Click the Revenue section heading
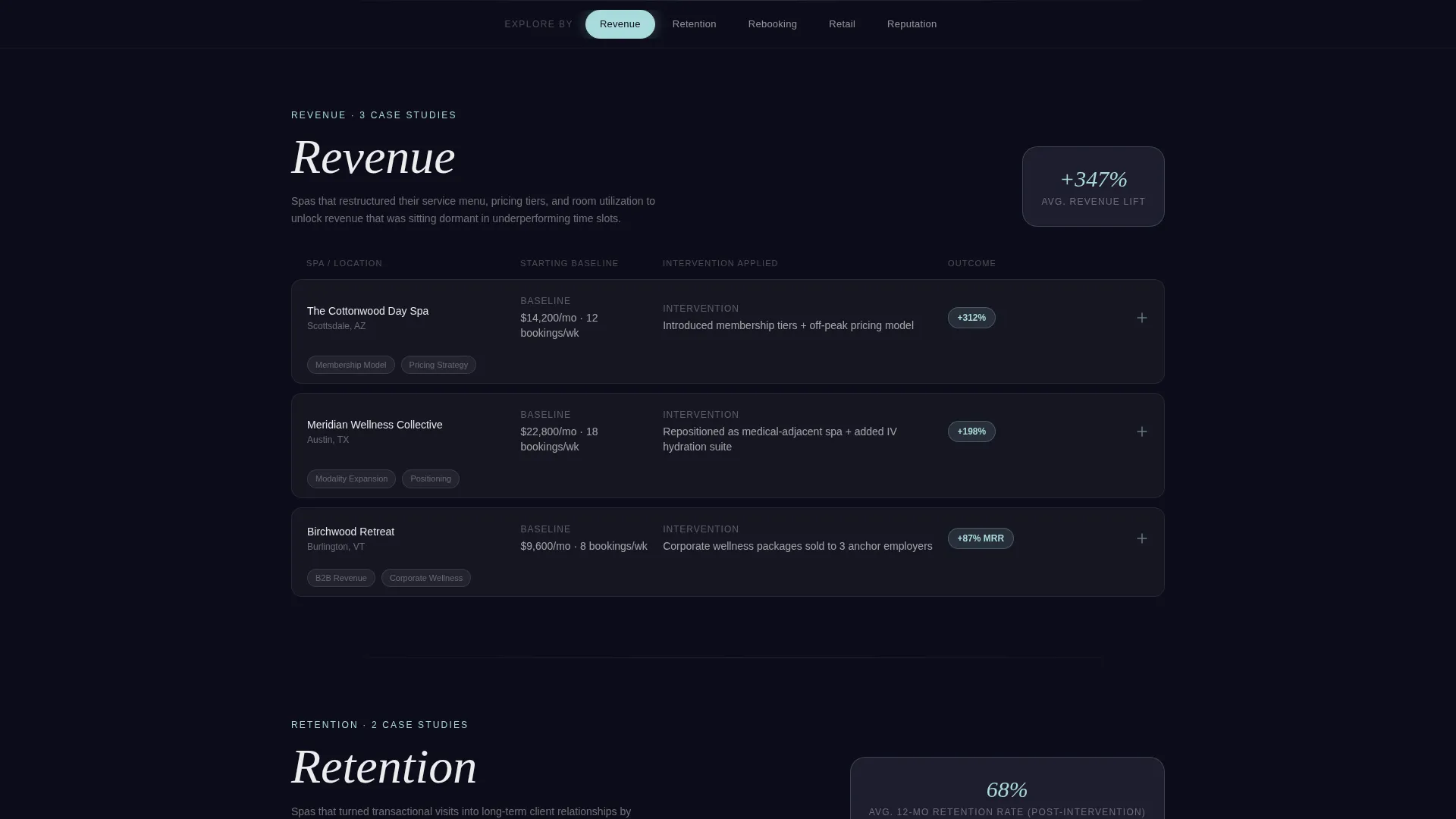The image size is (1456, 819). coord(373,157)
